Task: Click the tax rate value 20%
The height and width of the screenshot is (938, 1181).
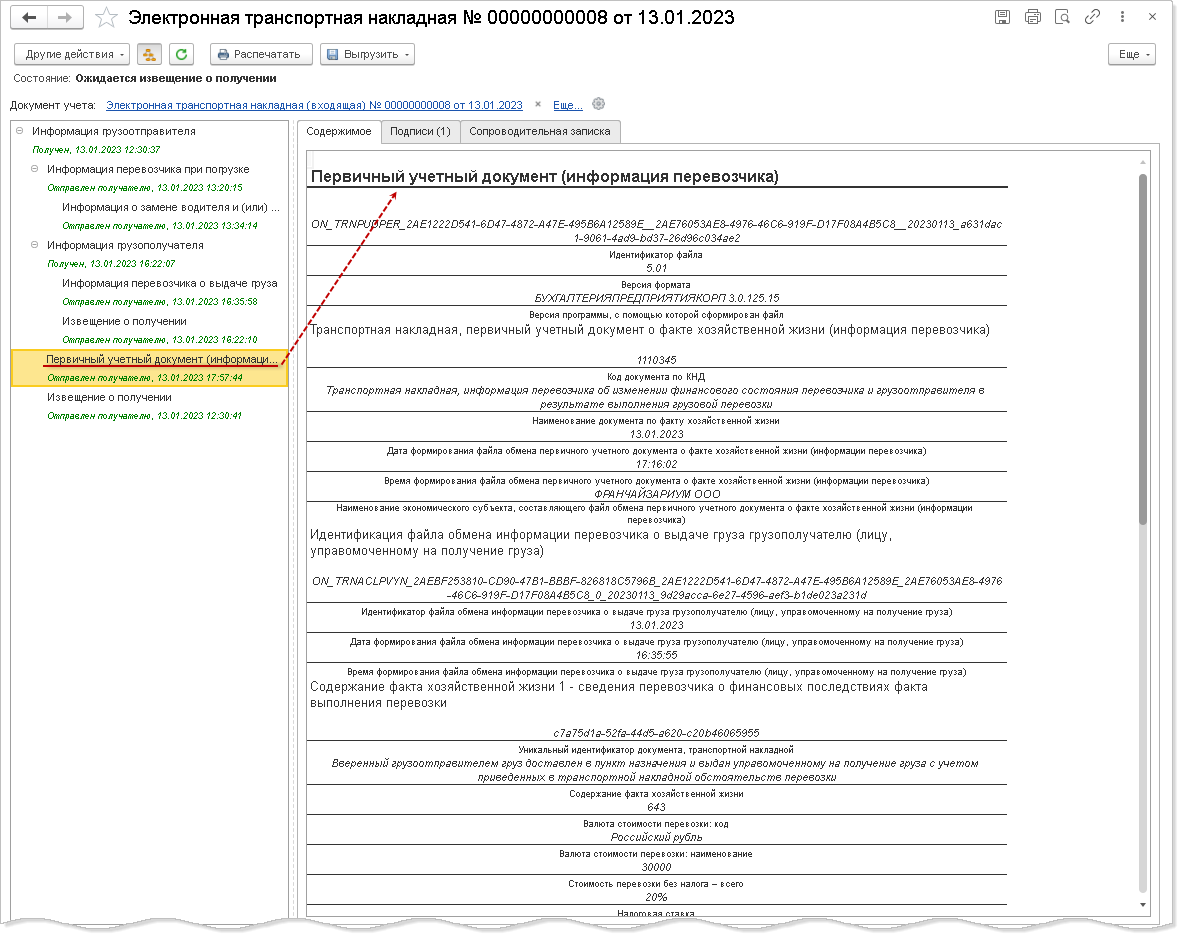Action: tap(657, 897)
